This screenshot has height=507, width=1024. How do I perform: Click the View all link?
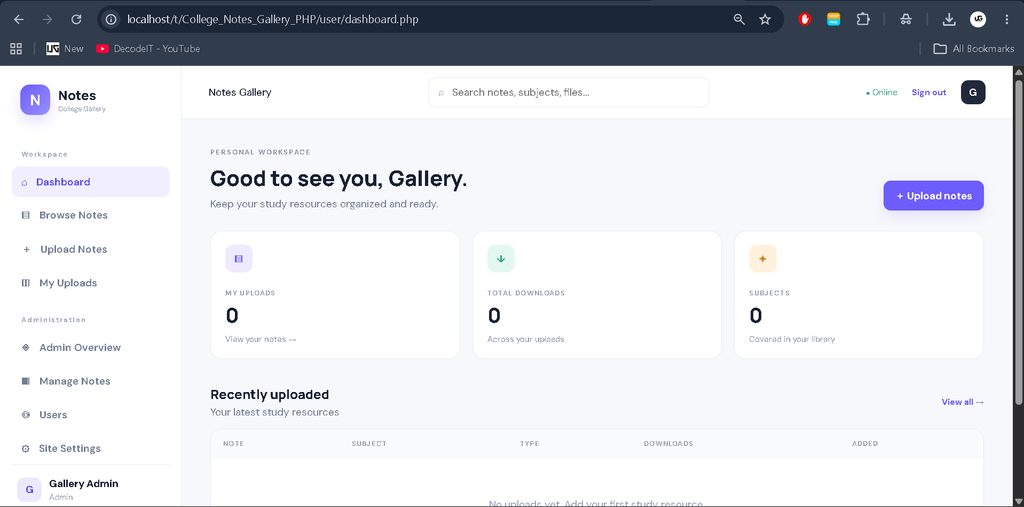pos(963,402)
